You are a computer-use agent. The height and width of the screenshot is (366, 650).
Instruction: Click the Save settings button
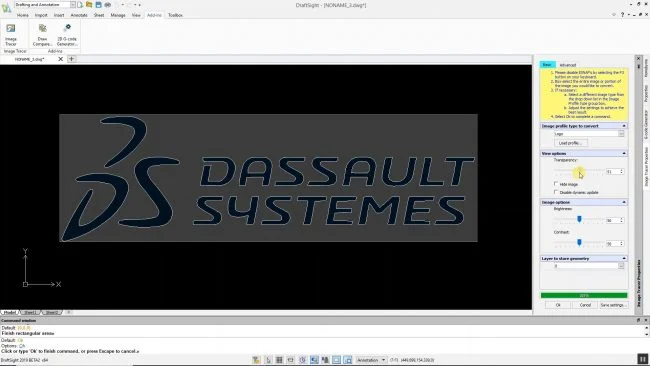tap(613, 305)
